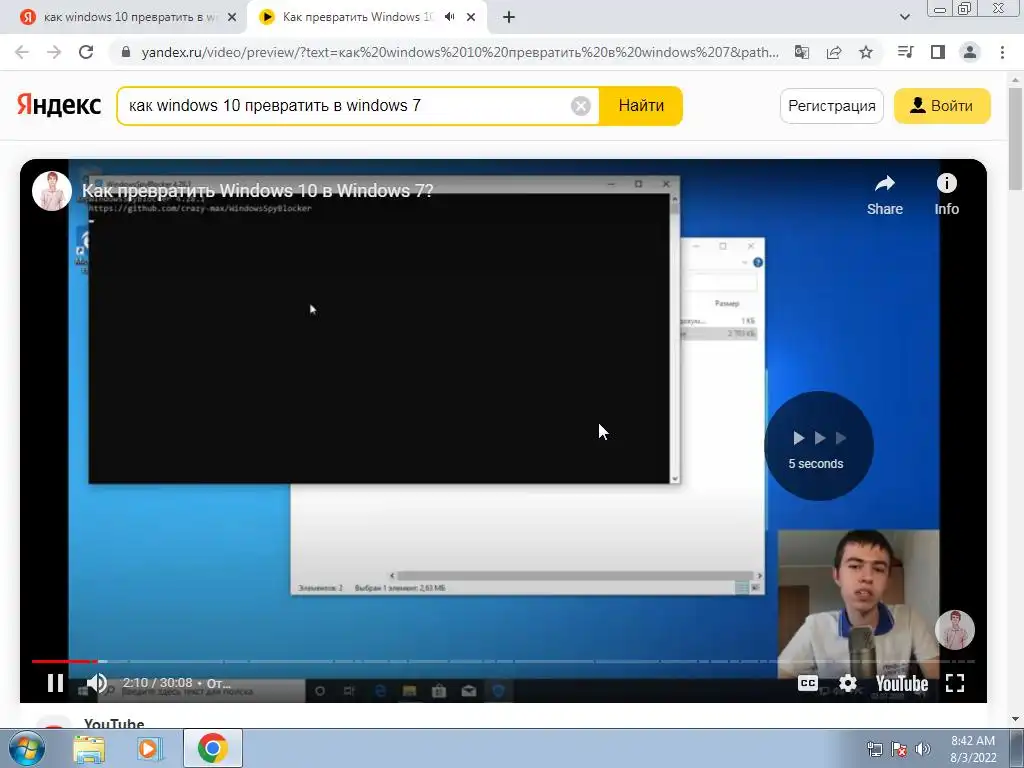The image size is (1024, 768).
Task: View site information lock icon
Action: pos(126,52)
